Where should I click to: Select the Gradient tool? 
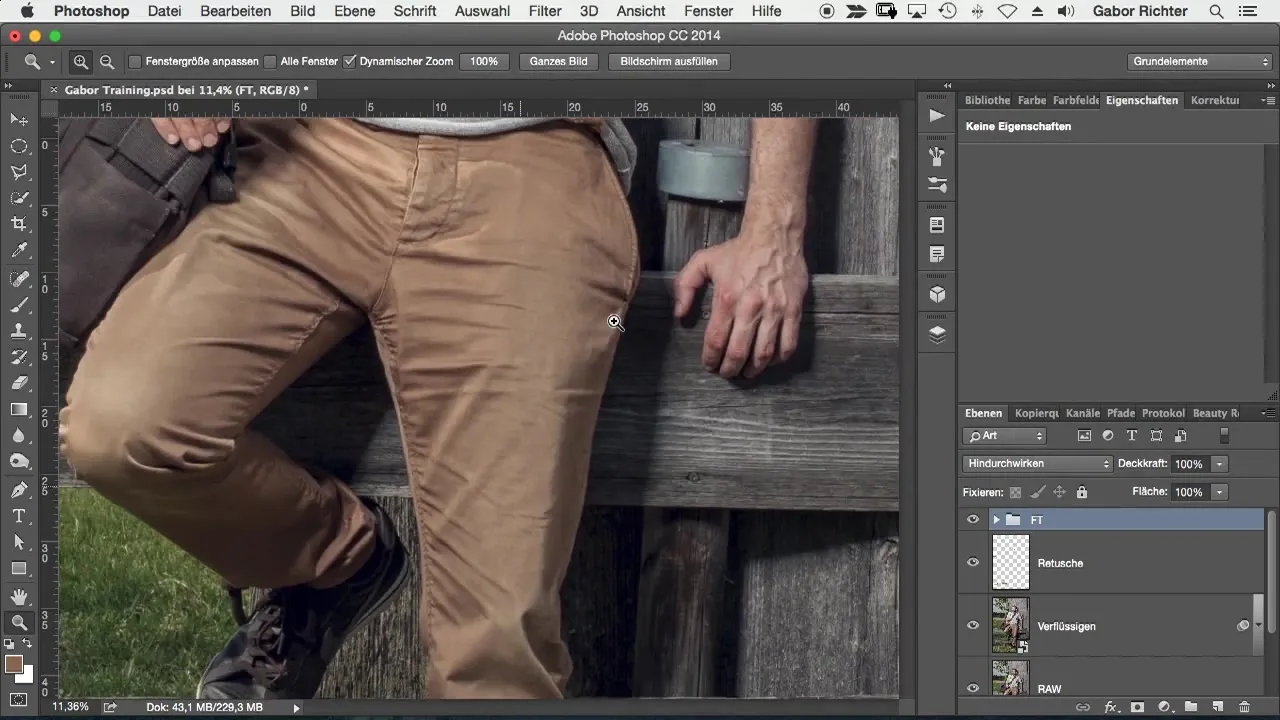18,409
